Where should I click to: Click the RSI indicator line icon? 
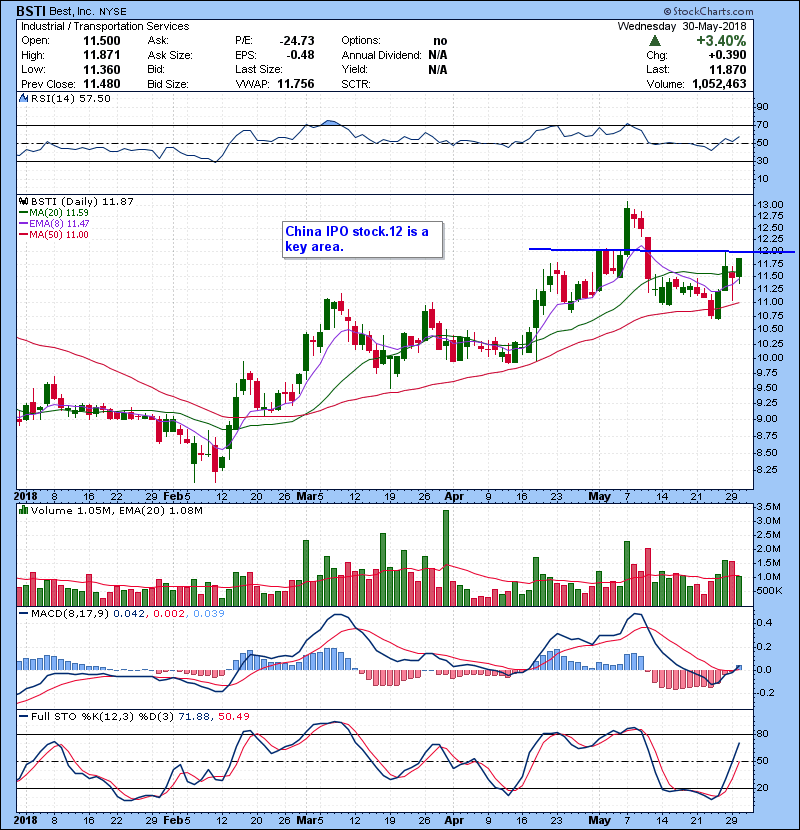coord(23,98)
